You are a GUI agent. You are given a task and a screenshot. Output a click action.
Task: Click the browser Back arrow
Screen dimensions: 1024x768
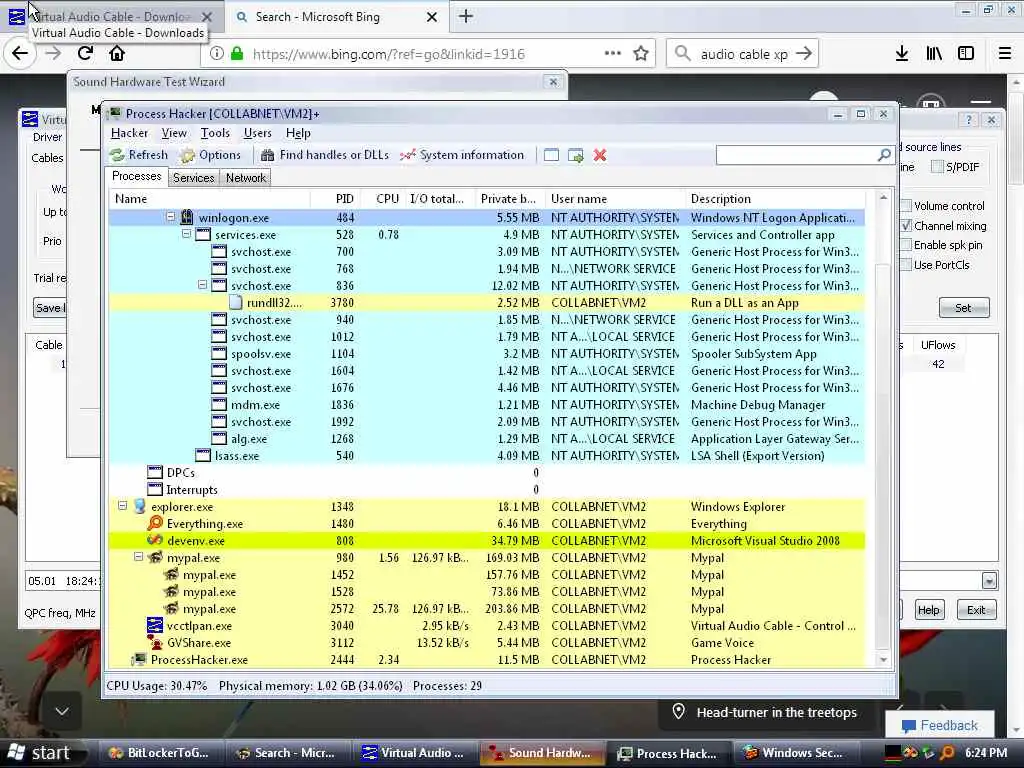20,54
